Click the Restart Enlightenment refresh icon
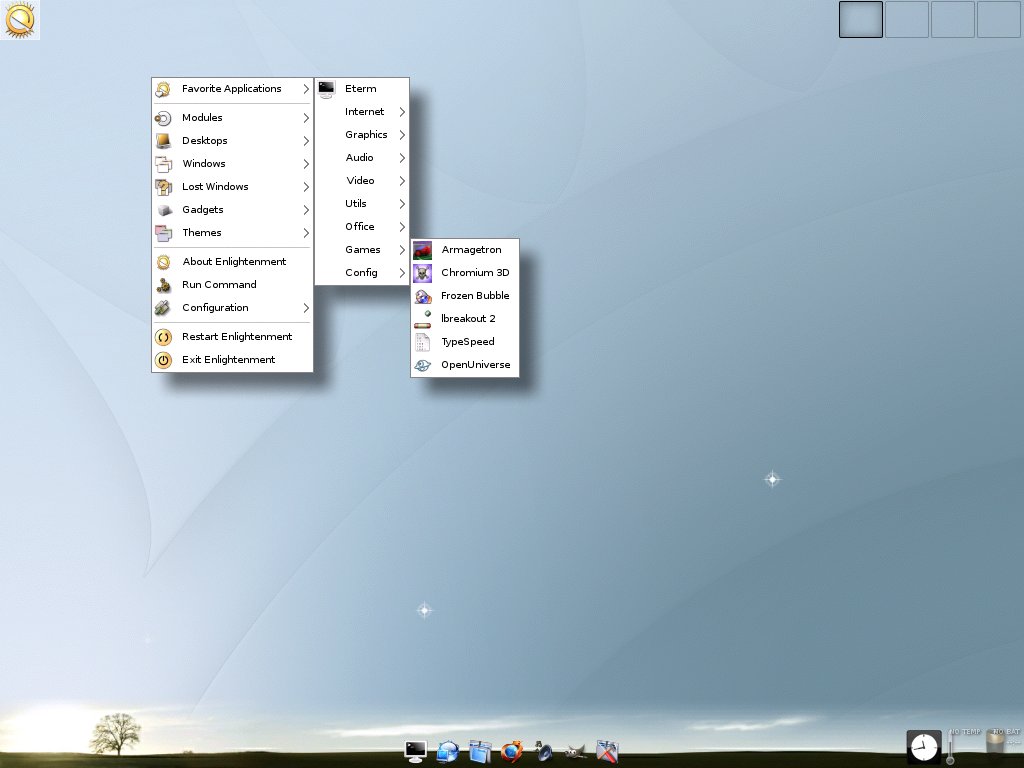The width and height of the screenshot is (1024, 768). click(x=163, y=337)
